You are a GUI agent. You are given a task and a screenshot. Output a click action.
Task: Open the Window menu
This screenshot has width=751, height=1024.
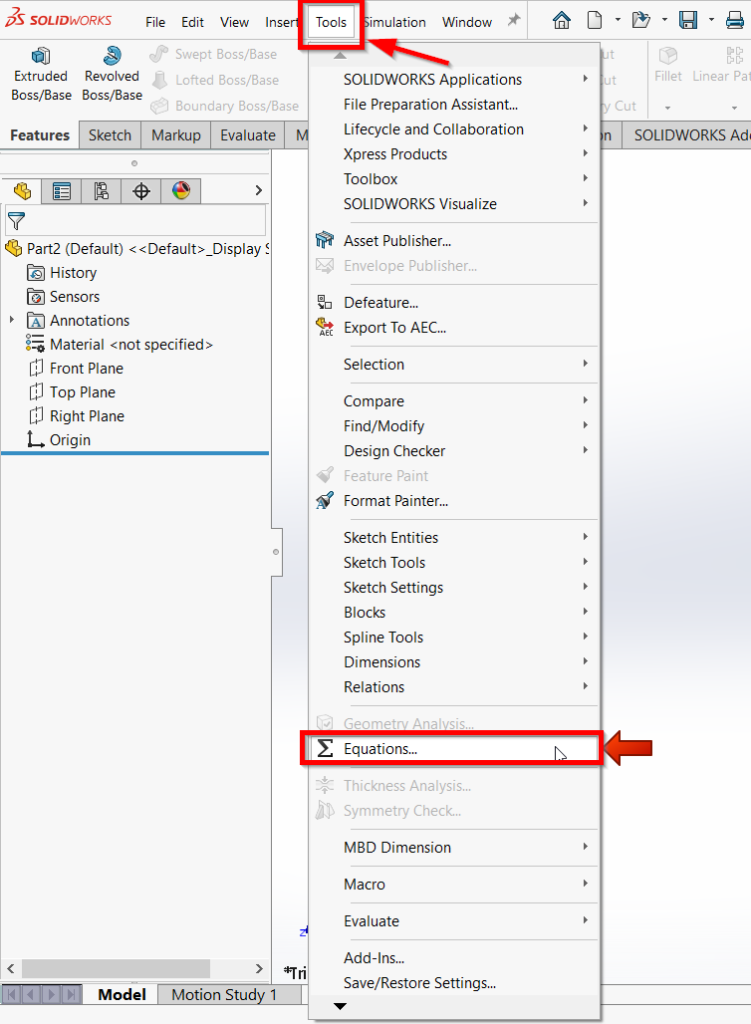[x=467, y=22]
